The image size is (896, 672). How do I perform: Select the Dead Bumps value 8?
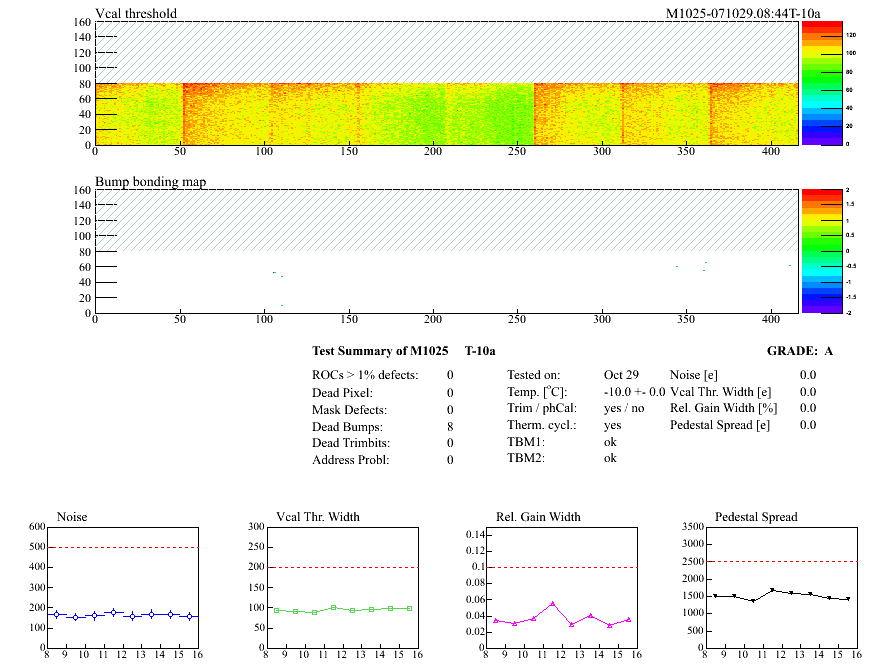(x=450, y=426)
